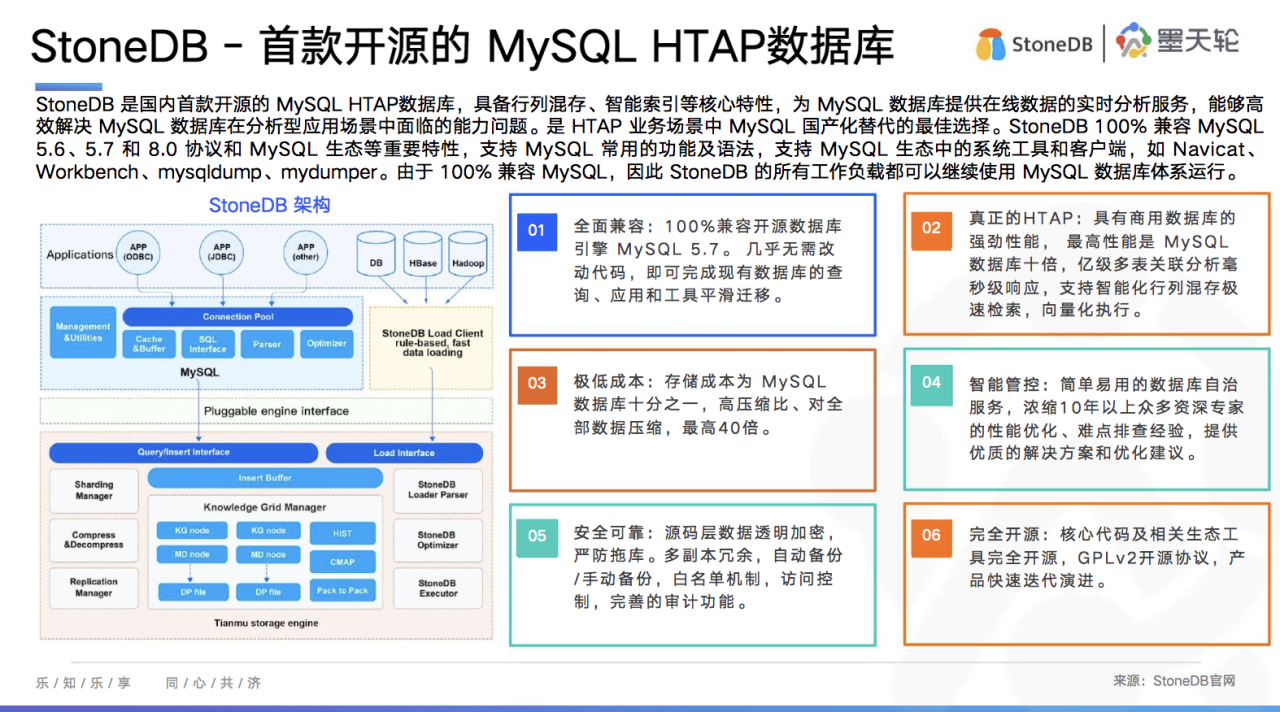Click the Optimizer block under Connection Pool

(x=327, y=344)
